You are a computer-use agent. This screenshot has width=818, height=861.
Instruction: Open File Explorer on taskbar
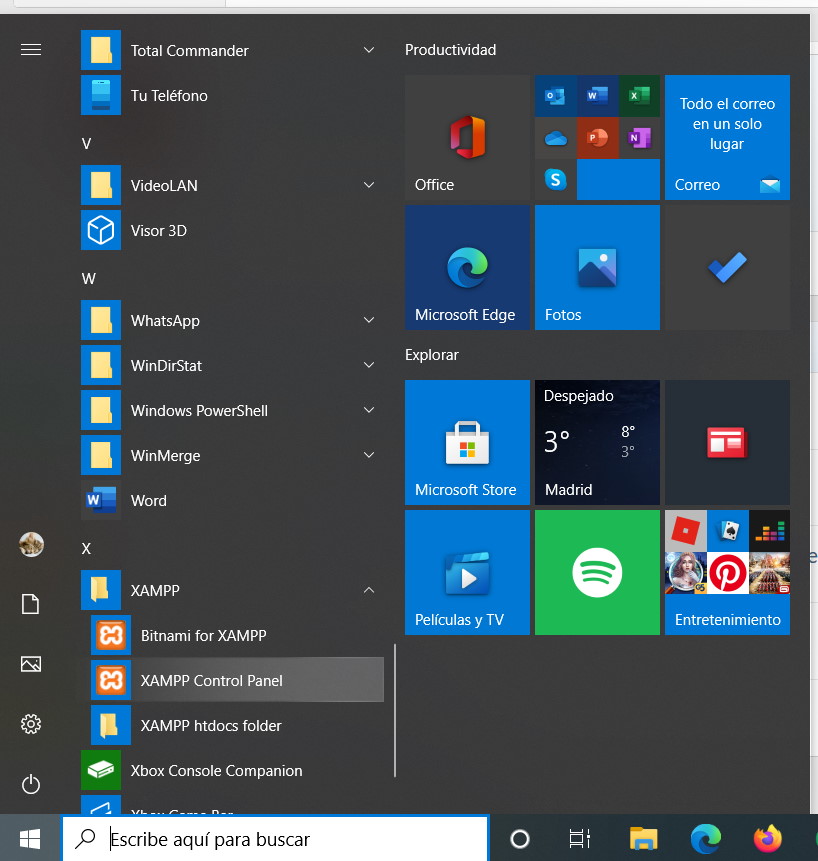pyautogui.click(x=643, y=838)
